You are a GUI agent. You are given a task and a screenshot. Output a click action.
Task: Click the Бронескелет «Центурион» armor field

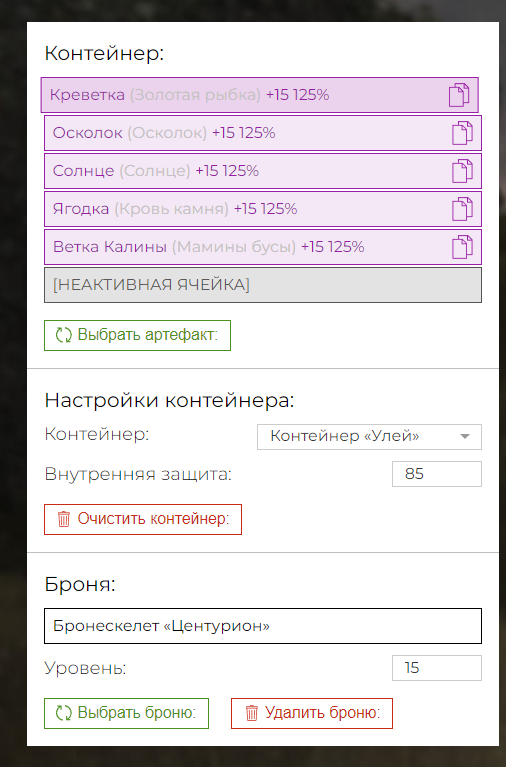point(263,626)
